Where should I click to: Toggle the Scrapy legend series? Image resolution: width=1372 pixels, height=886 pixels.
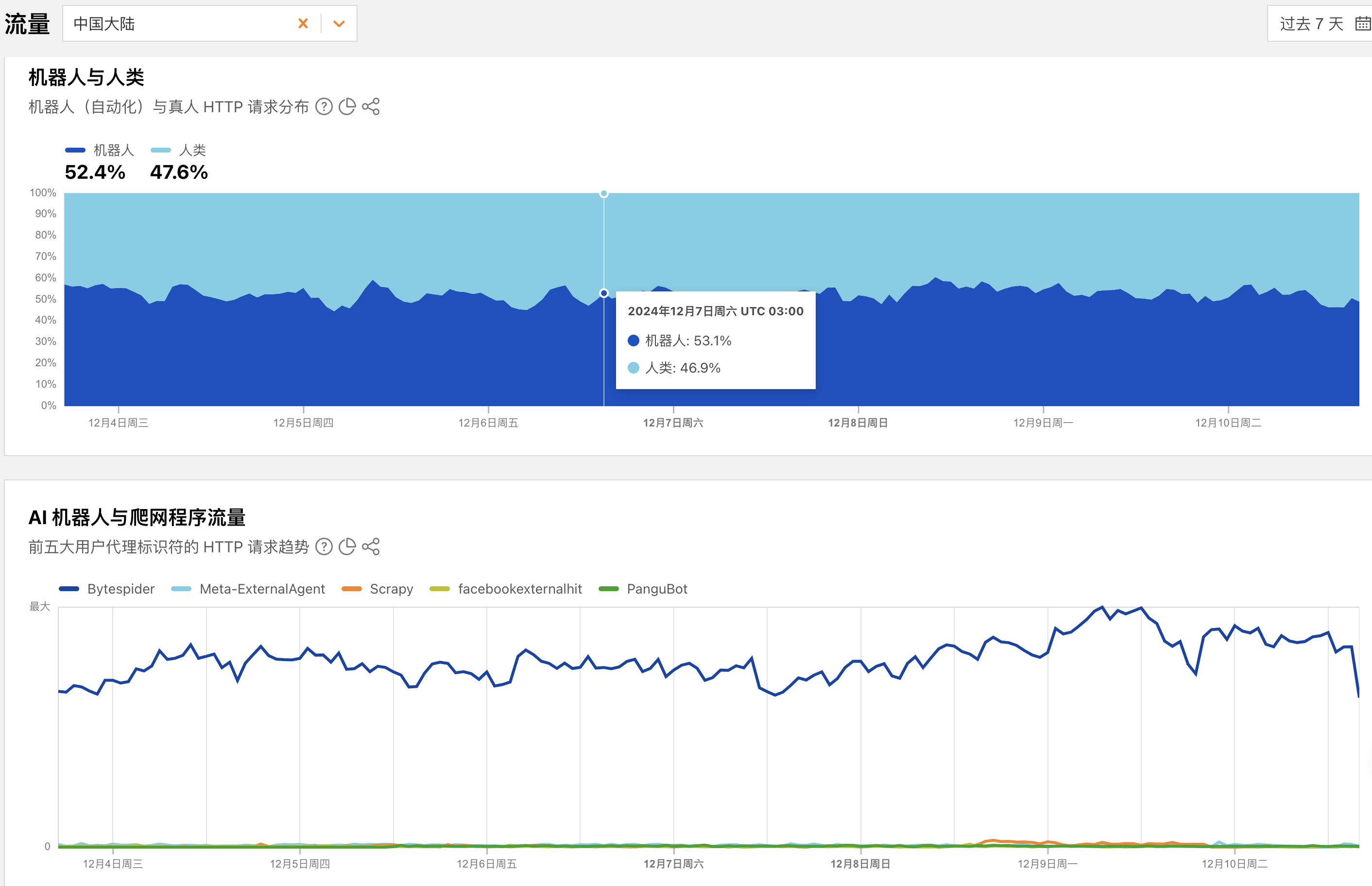point(377,589)
